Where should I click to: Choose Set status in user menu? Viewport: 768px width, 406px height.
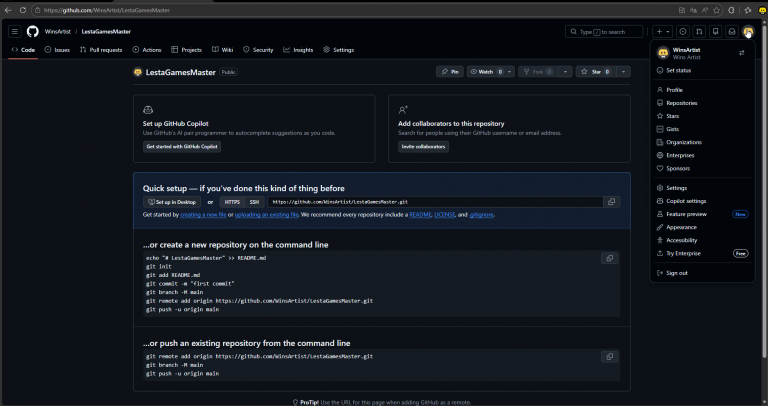coord(702,71)
